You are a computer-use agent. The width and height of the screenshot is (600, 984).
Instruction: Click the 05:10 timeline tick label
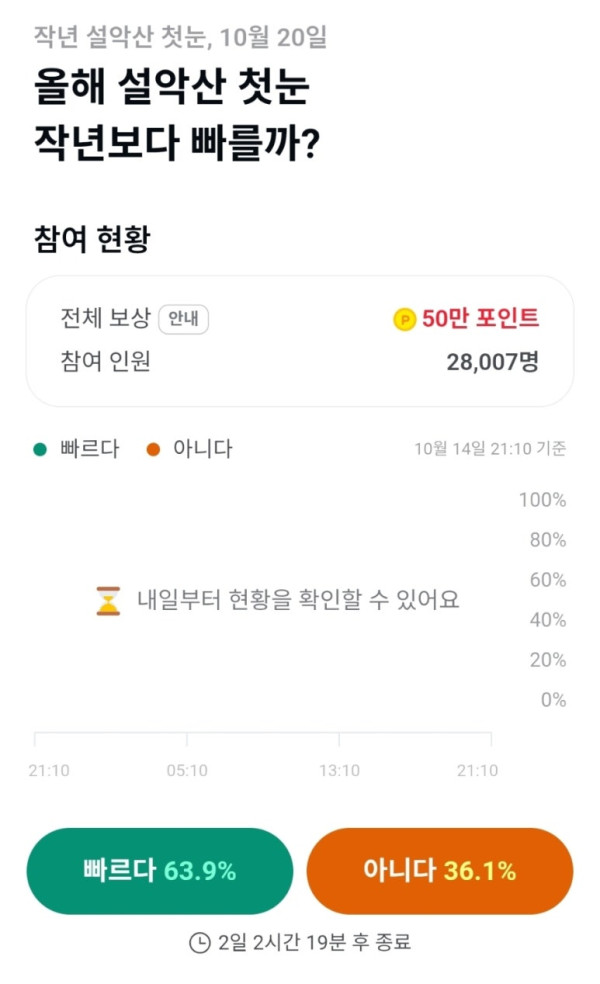click(x=187, y=770)
